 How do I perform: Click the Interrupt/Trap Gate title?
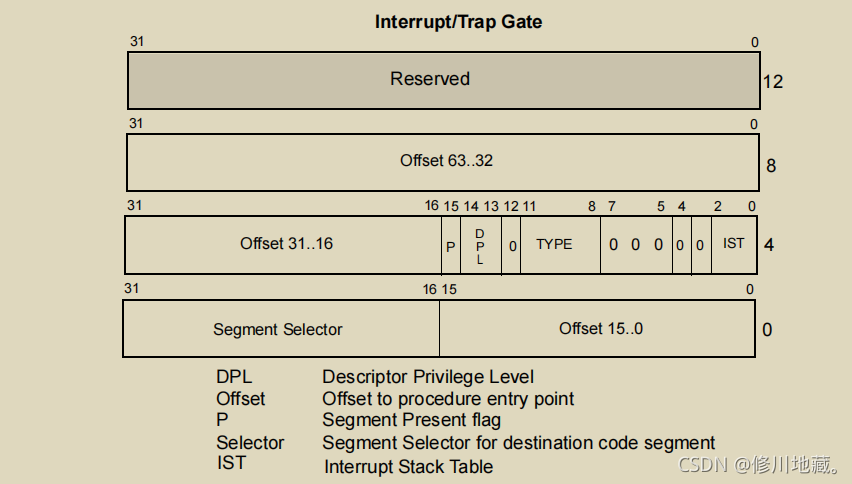point(458,22)
